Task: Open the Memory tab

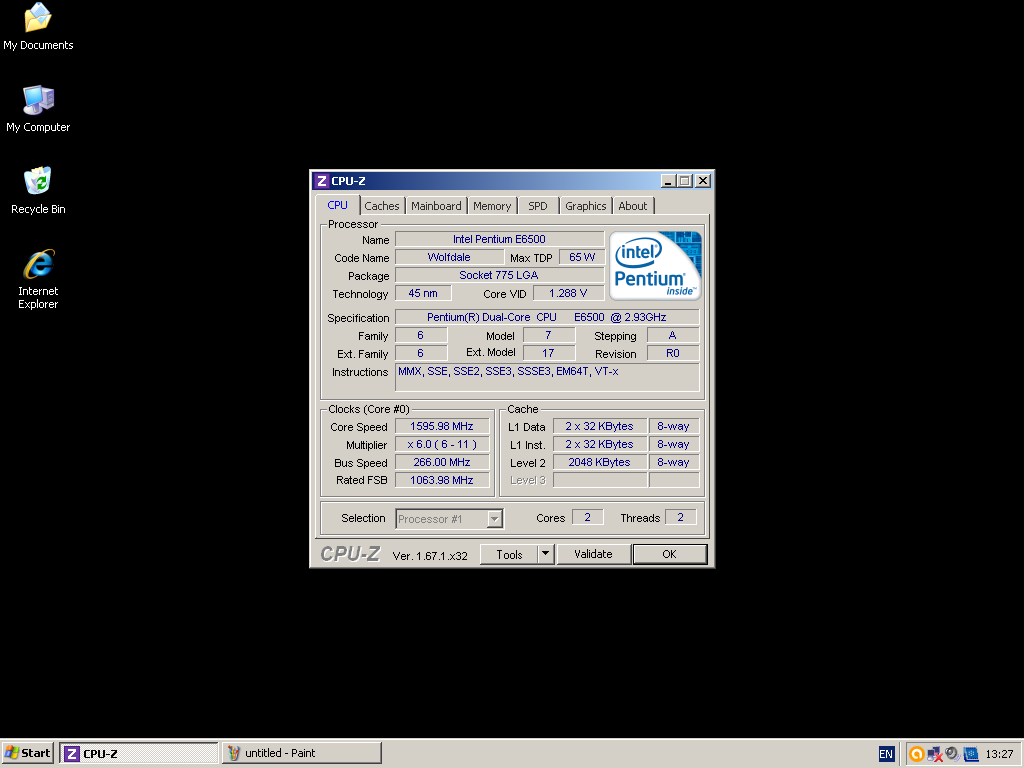Action: [x=492, y=206]
